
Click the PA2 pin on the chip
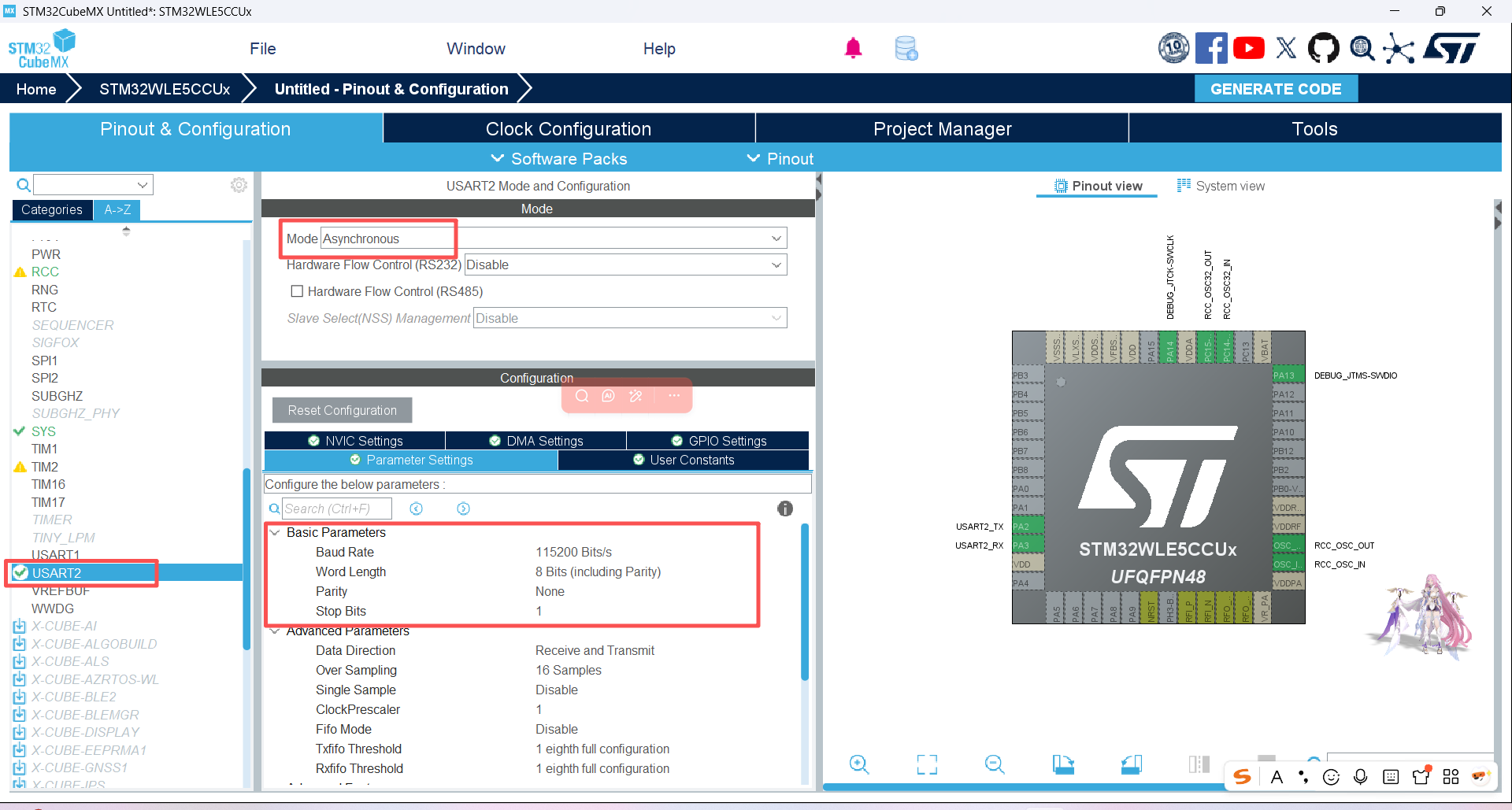1027,527
